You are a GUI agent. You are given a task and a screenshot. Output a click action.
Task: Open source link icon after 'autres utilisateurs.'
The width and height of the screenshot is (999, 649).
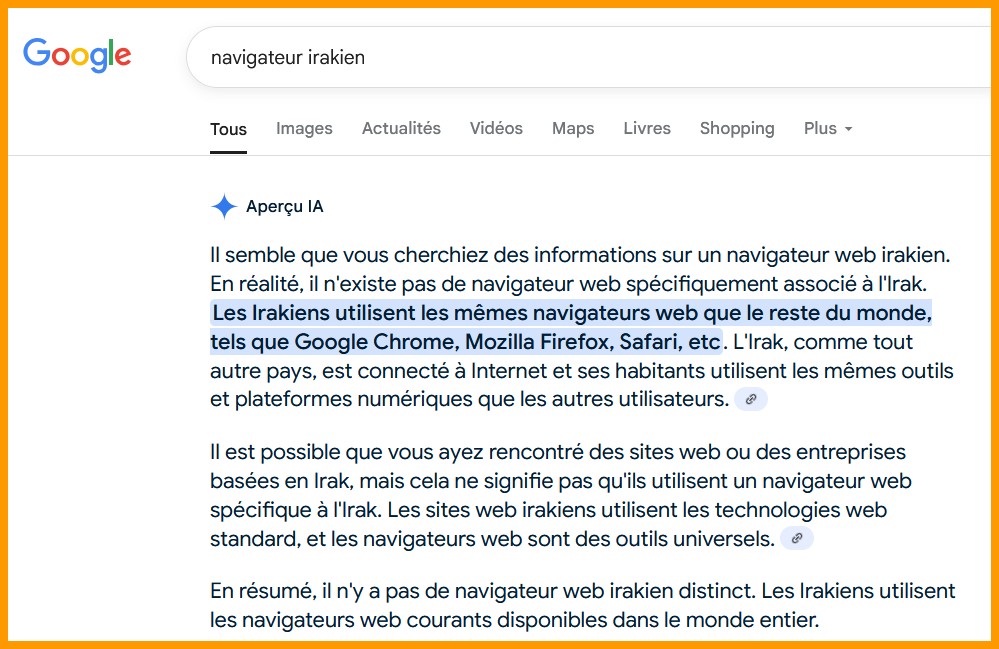pos(751,399)
